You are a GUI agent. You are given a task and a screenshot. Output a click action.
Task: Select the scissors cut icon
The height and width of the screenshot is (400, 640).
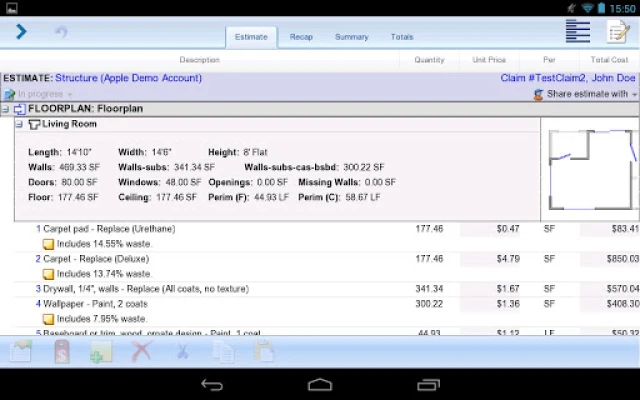pos(182,352)
